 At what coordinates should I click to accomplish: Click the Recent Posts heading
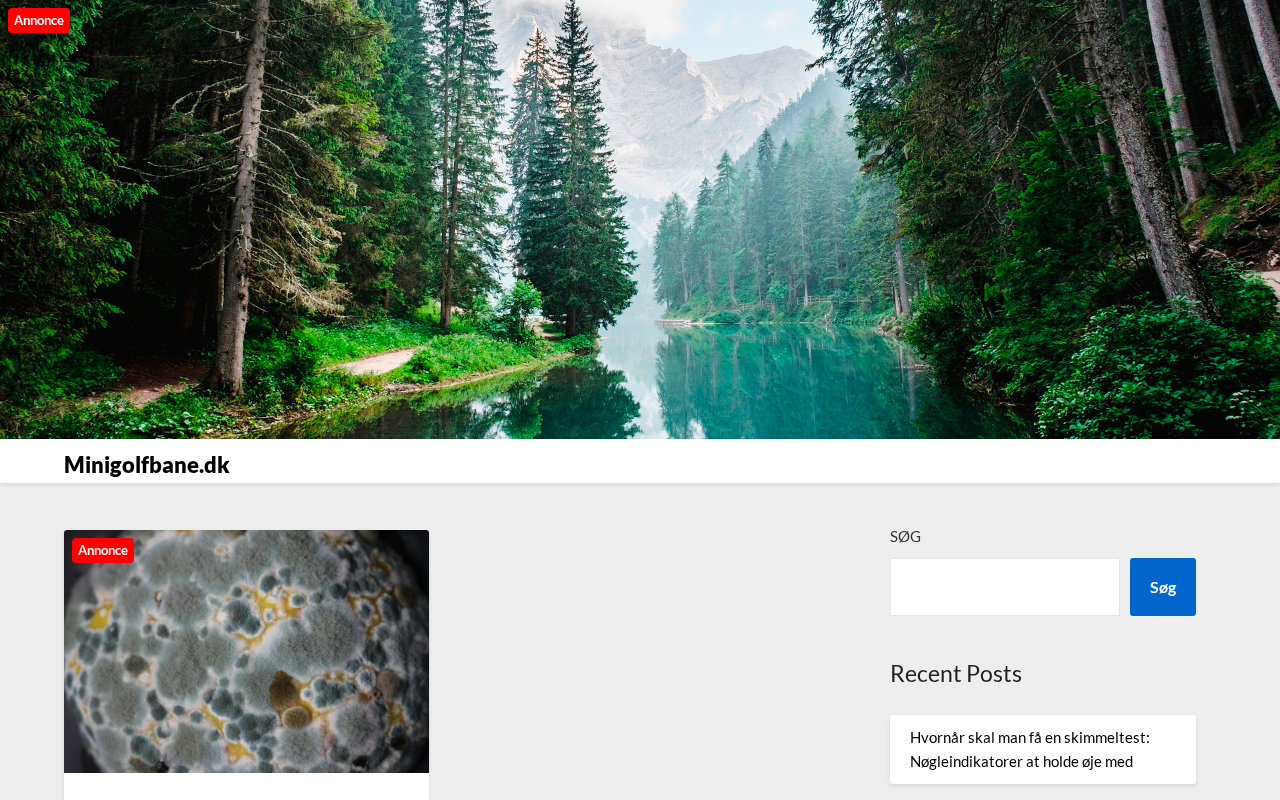tap(955, 673)
